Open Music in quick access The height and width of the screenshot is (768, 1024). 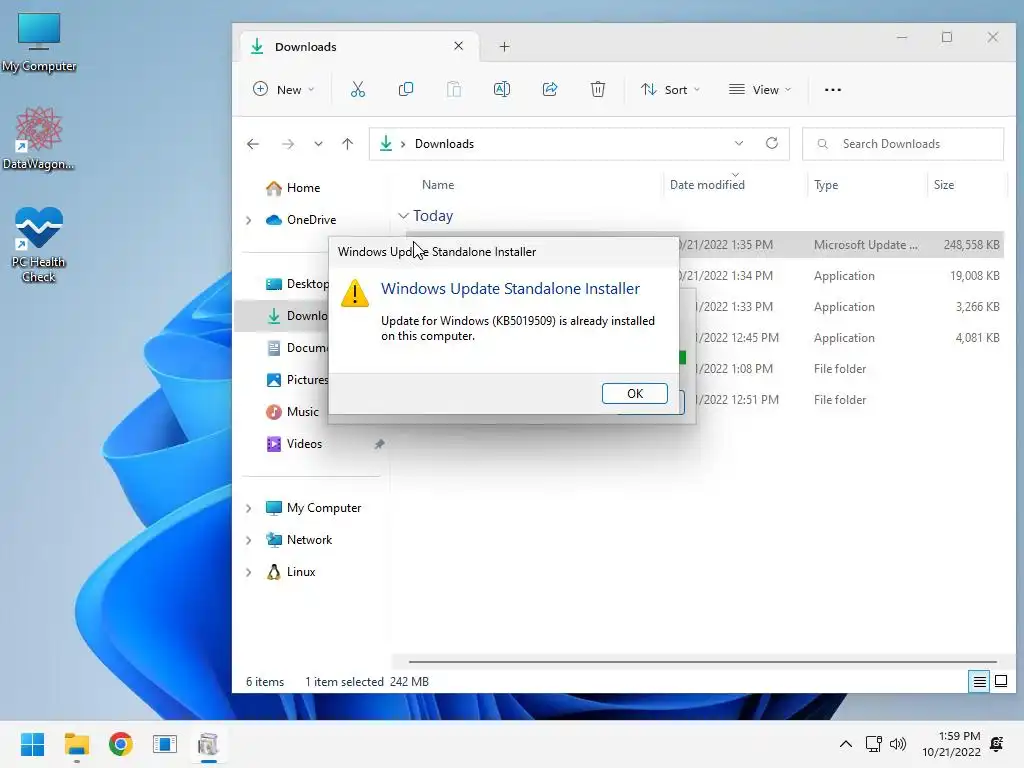pos(292,411)
